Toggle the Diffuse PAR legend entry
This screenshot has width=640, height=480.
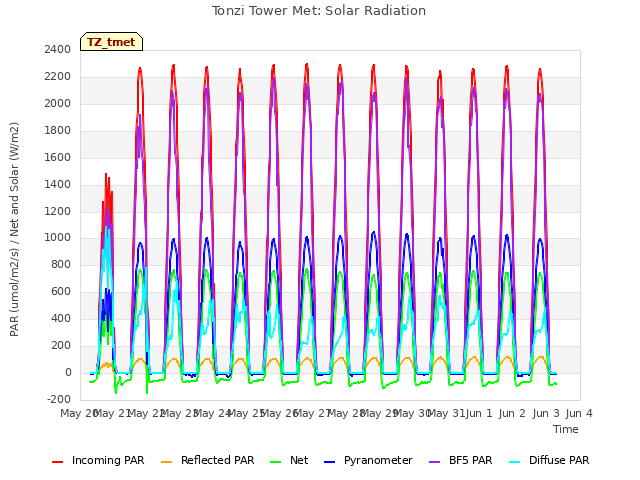[x=549, y=460]
